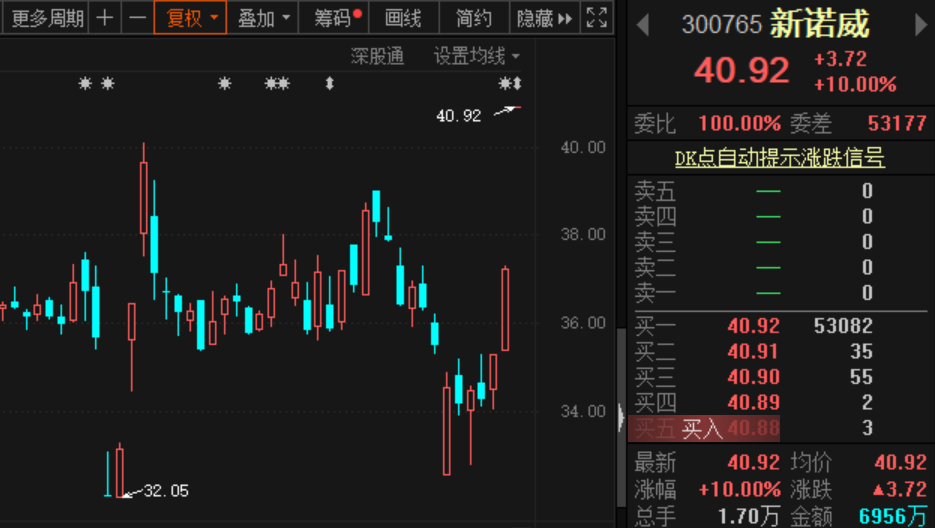Click 隐藏 to hide side panel
This screenshot has width=935, height=528.
click(x=544, y=18)
